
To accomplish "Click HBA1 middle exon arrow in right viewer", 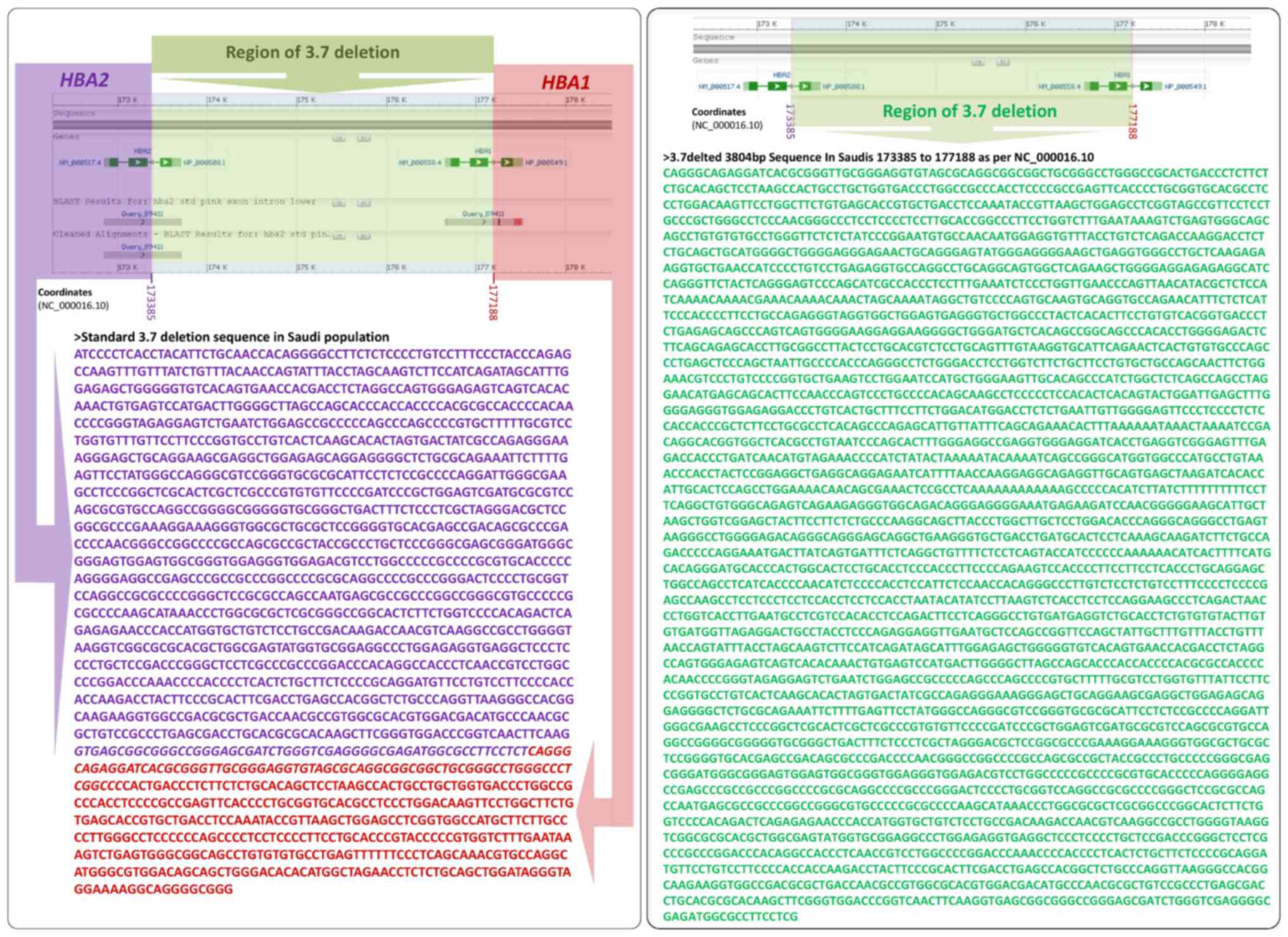I will 1117,86.
